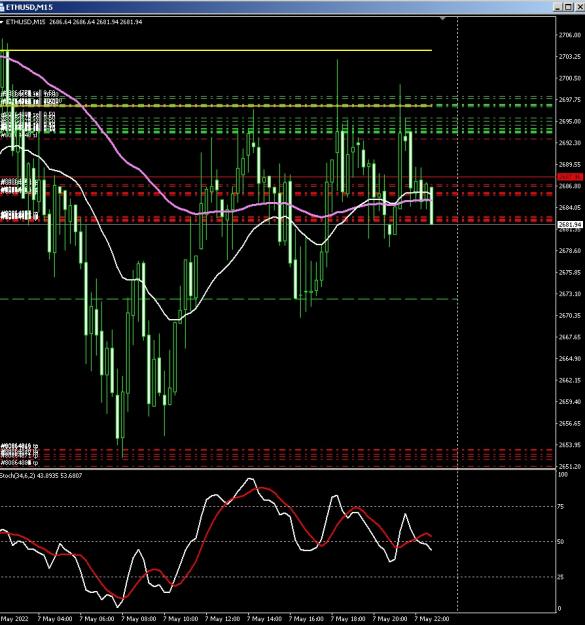Expand the one-click trading arrow beside ETHUSD,M15
This screenshot has width=585, height=625.
pyautogui.click(x=2, y=22)
